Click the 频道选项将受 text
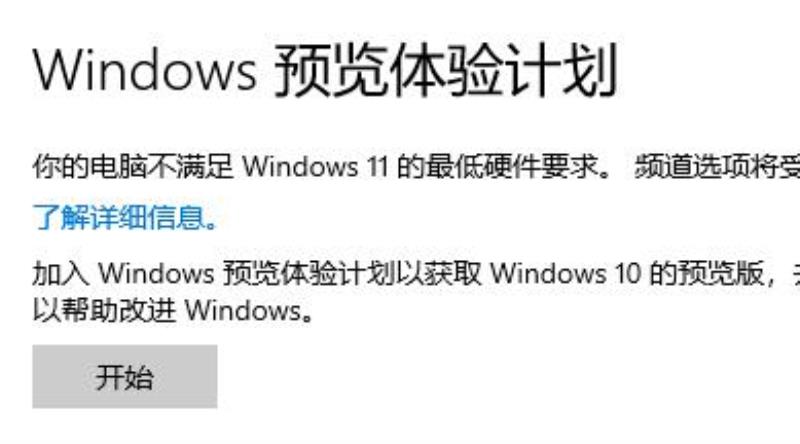 [716, 166]
